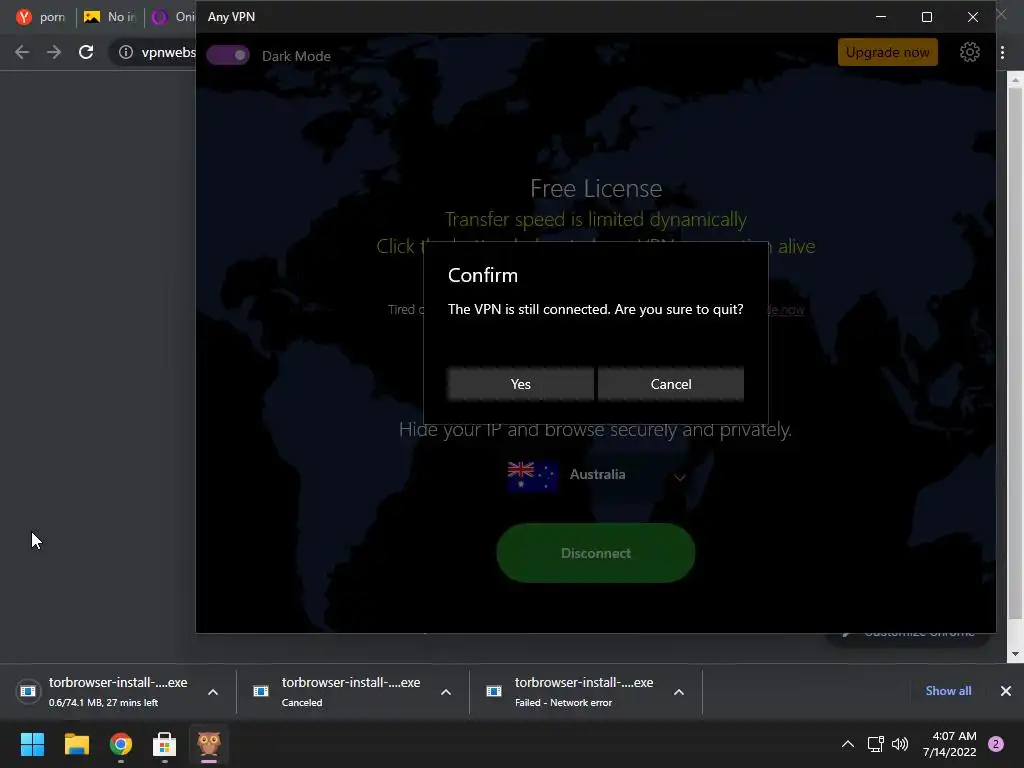Click the green Disconnect button
1024x768 pixels.
(596, 553)
